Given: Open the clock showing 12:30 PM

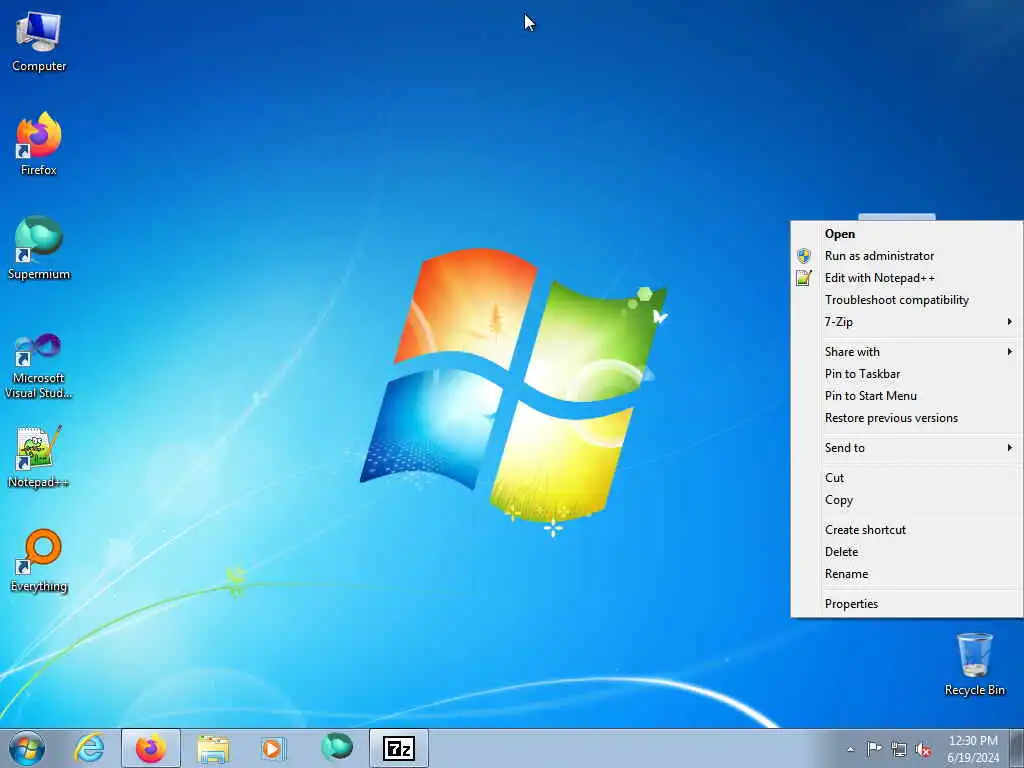Looking at the screenshot, I should (973, 749).
